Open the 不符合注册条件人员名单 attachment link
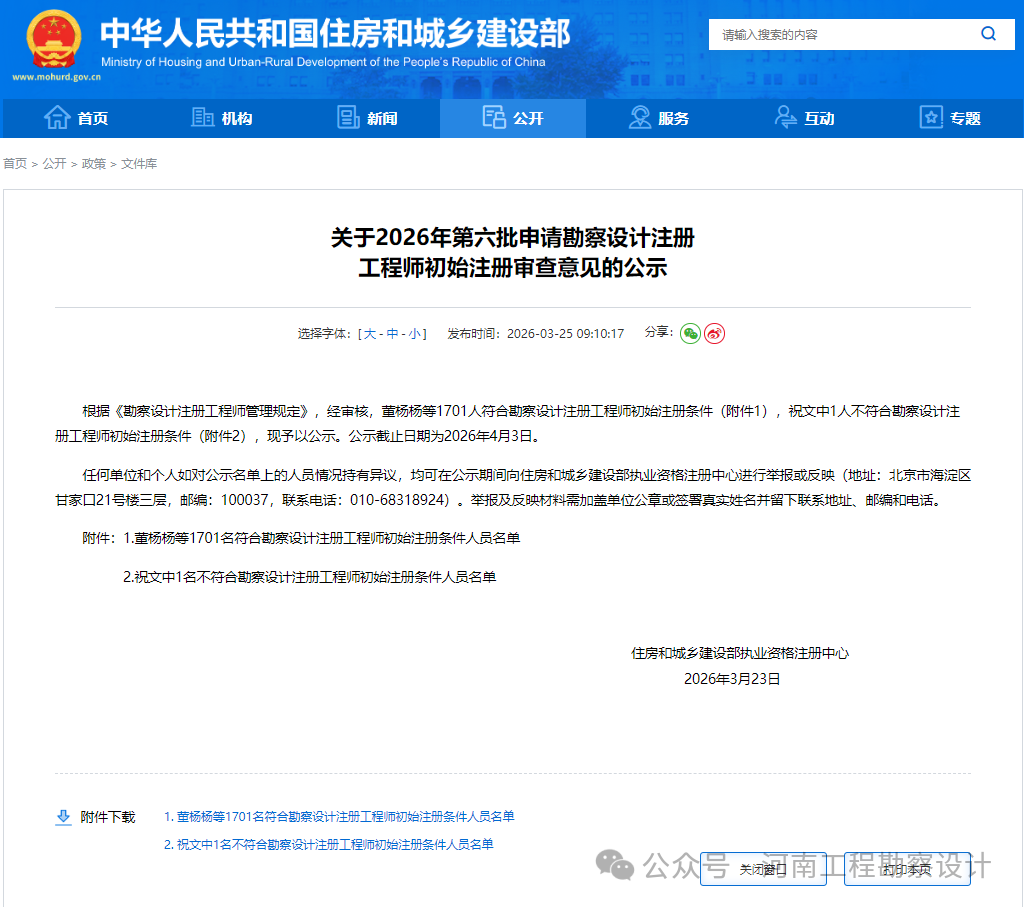Viewport: 1024px width, 907px height. point(330,844)
